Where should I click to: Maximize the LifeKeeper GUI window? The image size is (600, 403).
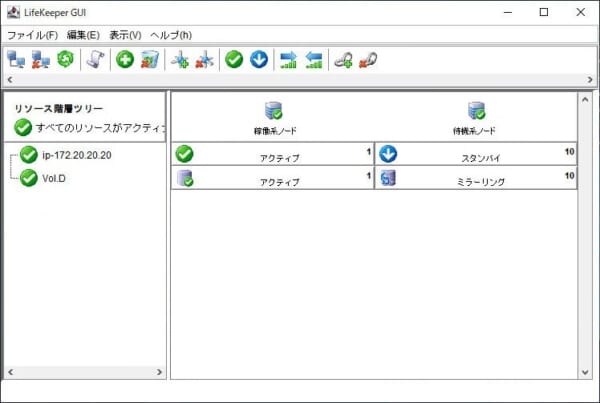click(544, 12)
